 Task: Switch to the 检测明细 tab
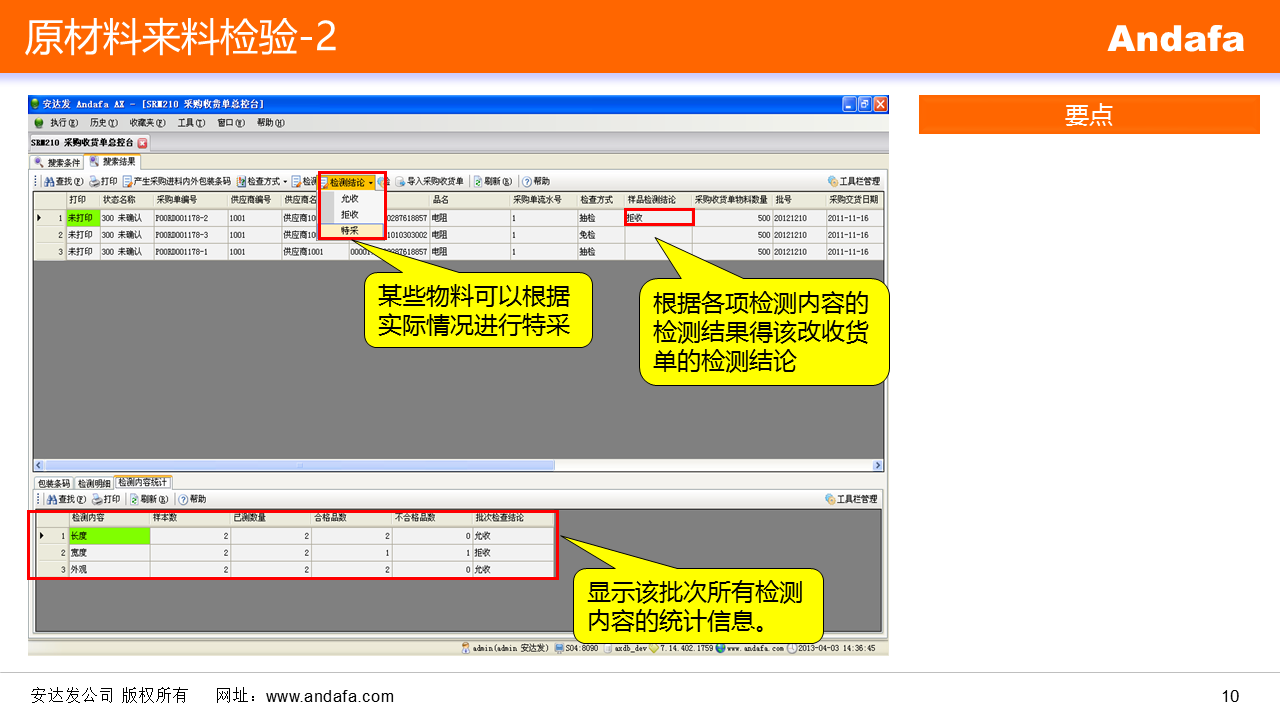click(x=94, y=483)
